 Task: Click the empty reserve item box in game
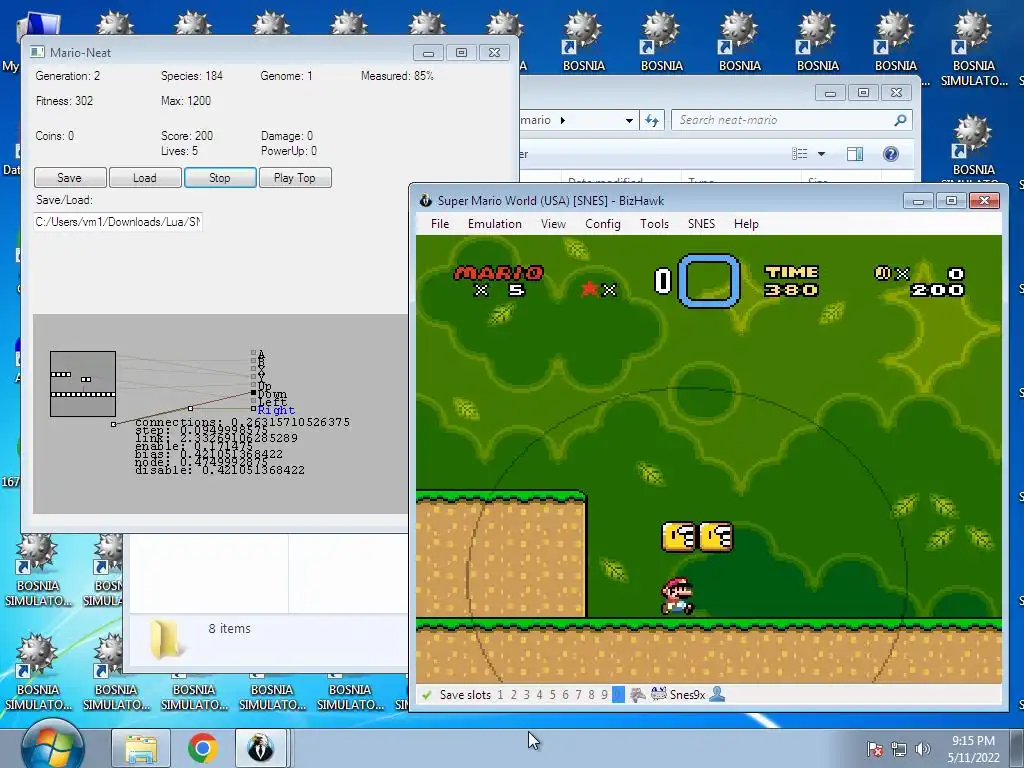(x=709, y=281)
